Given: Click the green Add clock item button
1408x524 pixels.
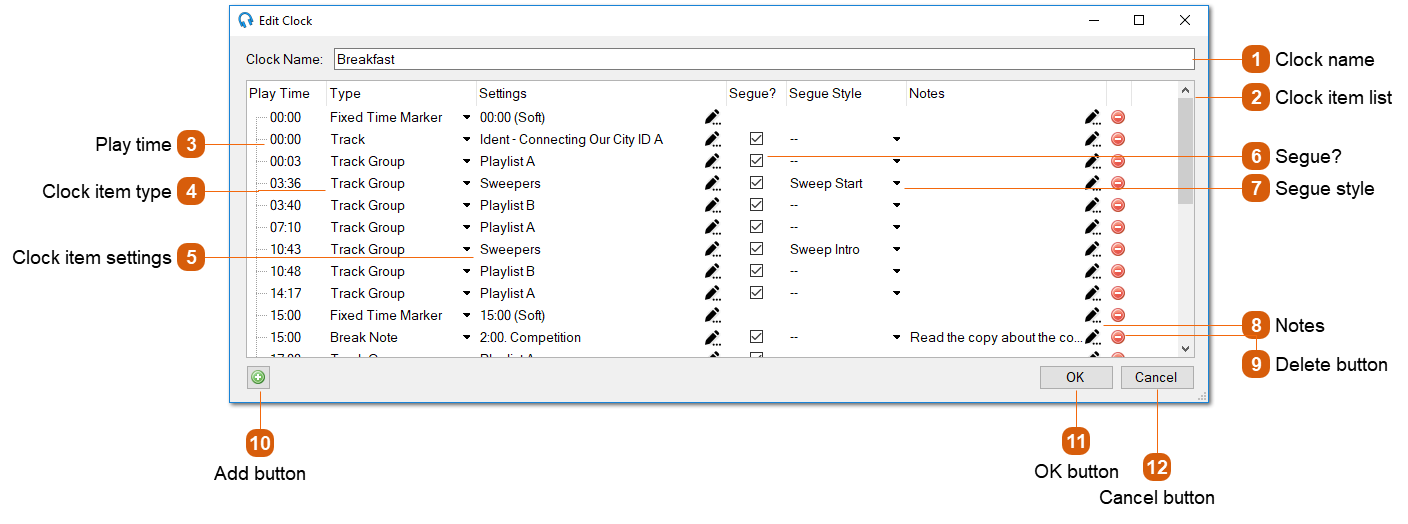Looking at the screenshot, I should (258, 377).
